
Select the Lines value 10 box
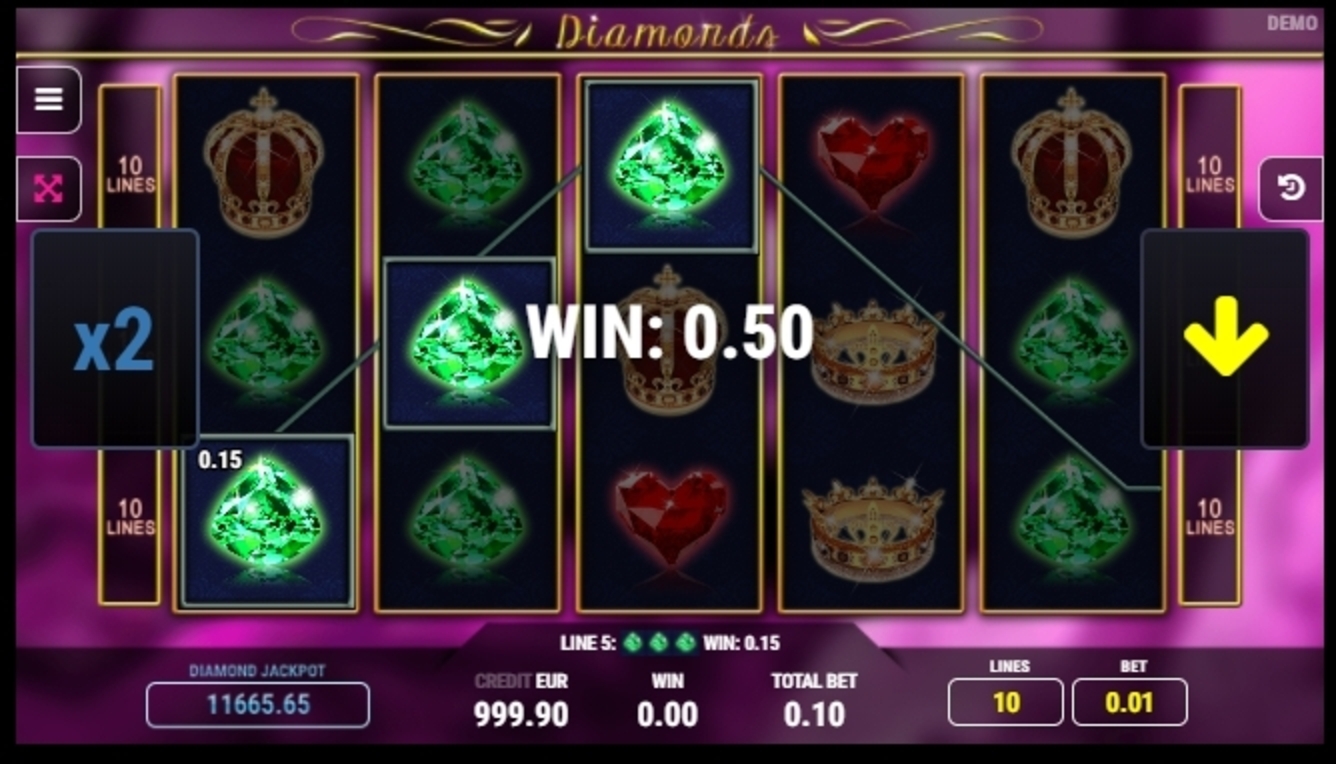pyautogui.click(x=1005, y=702)
